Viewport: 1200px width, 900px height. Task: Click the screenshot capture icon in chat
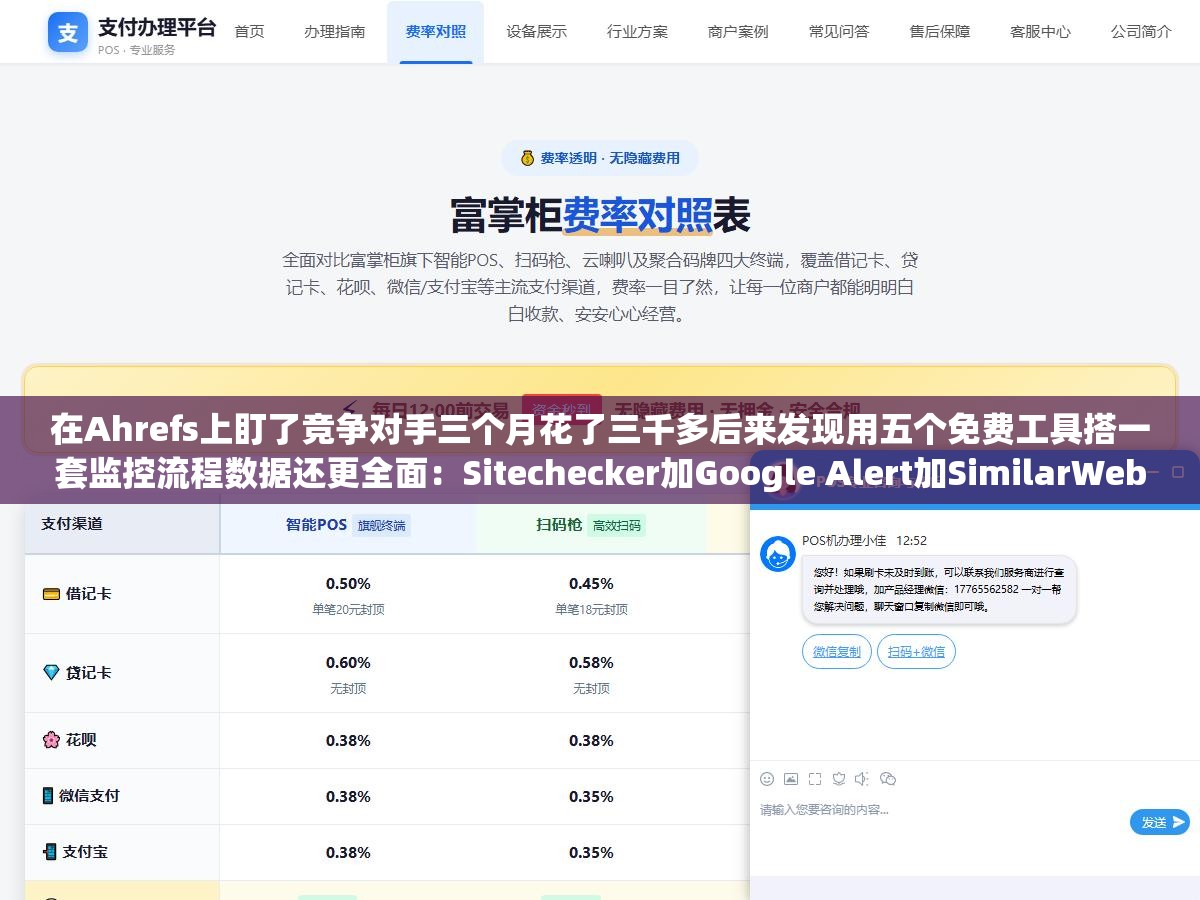pos(815,779)
